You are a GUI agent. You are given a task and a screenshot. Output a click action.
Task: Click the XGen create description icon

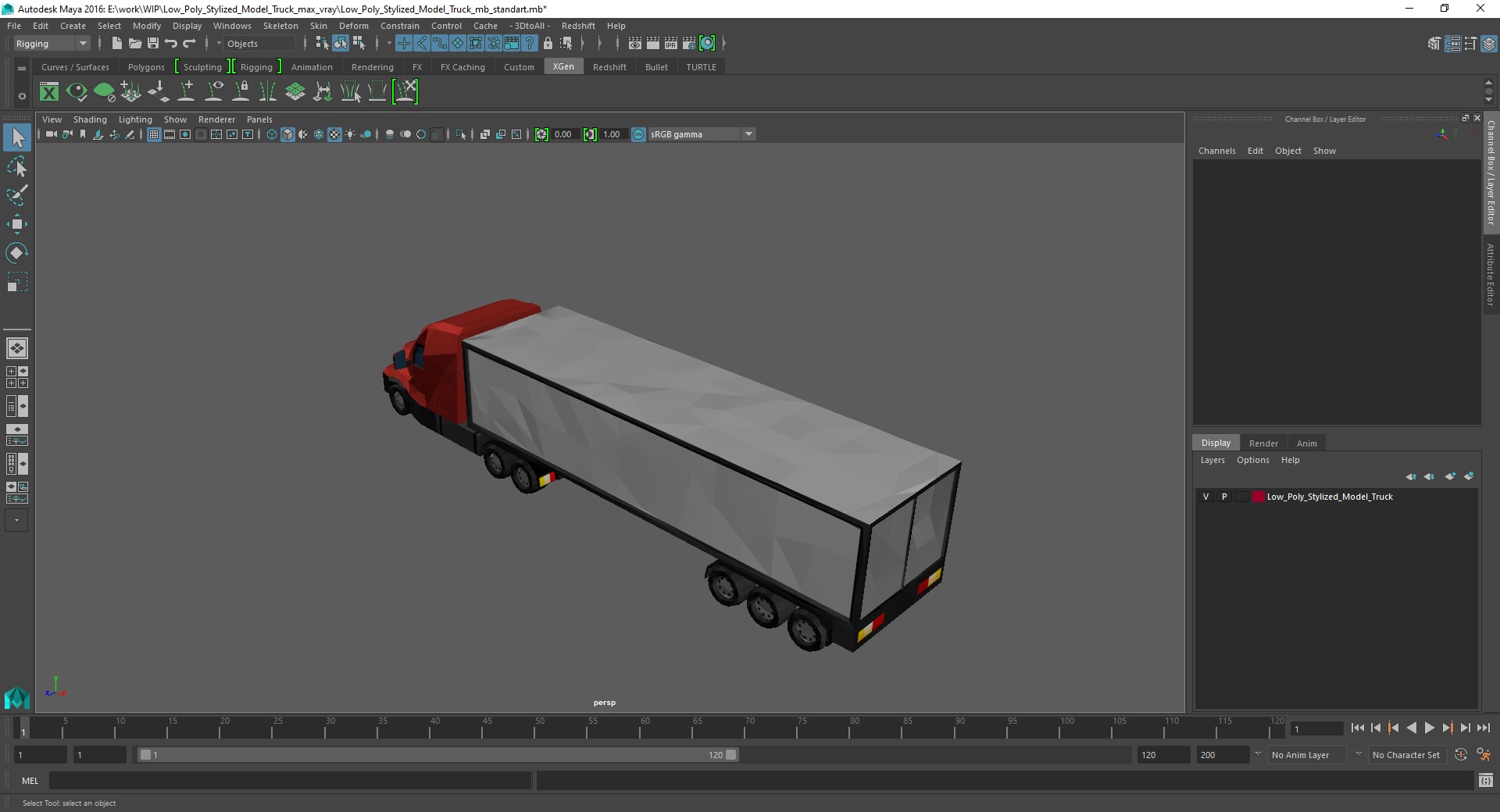coord(131,92)
